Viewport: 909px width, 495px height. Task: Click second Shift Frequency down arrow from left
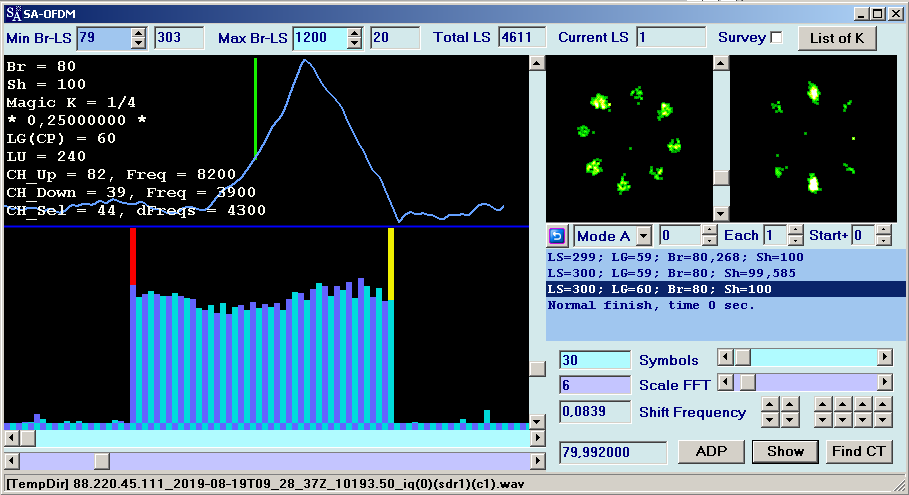point(790,420)
